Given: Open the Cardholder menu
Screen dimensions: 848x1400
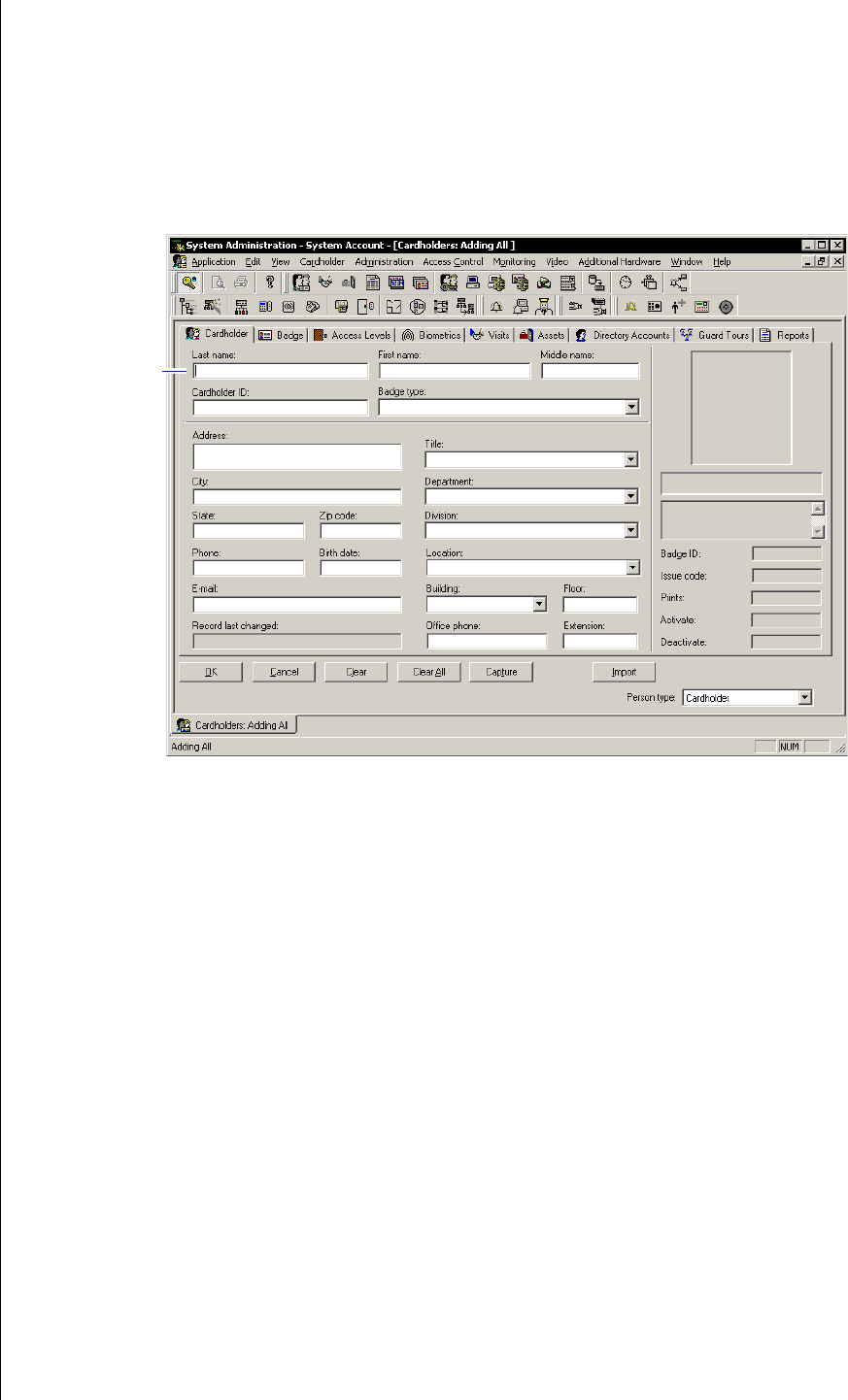Looking at the screenshot, I should tap(322, 262).
